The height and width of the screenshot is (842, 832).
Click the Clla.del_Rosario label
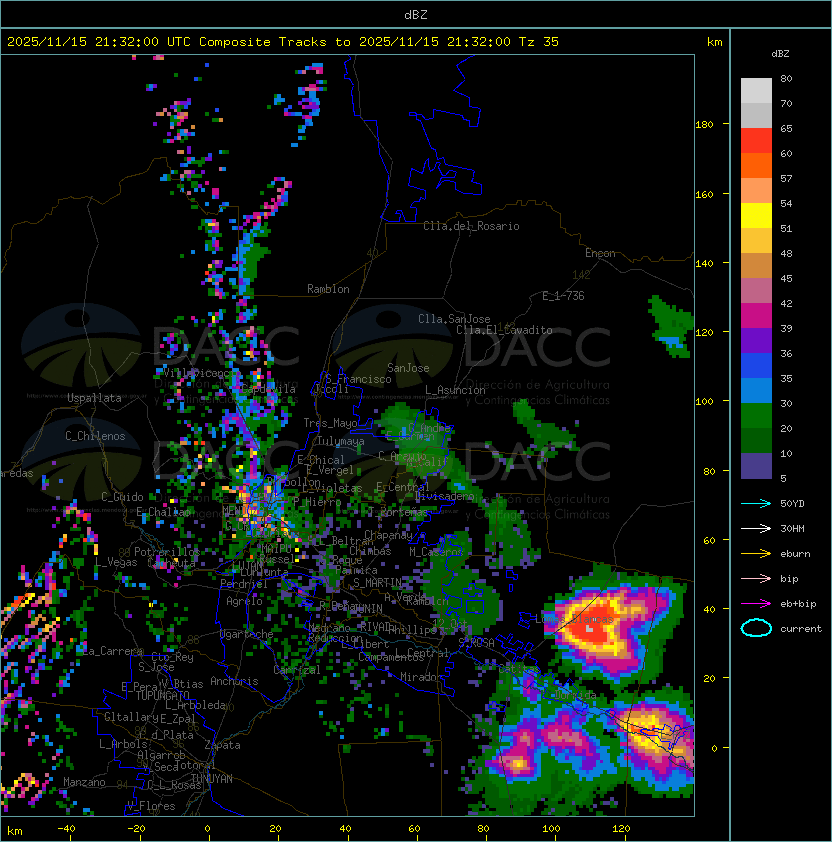point(471,226)
